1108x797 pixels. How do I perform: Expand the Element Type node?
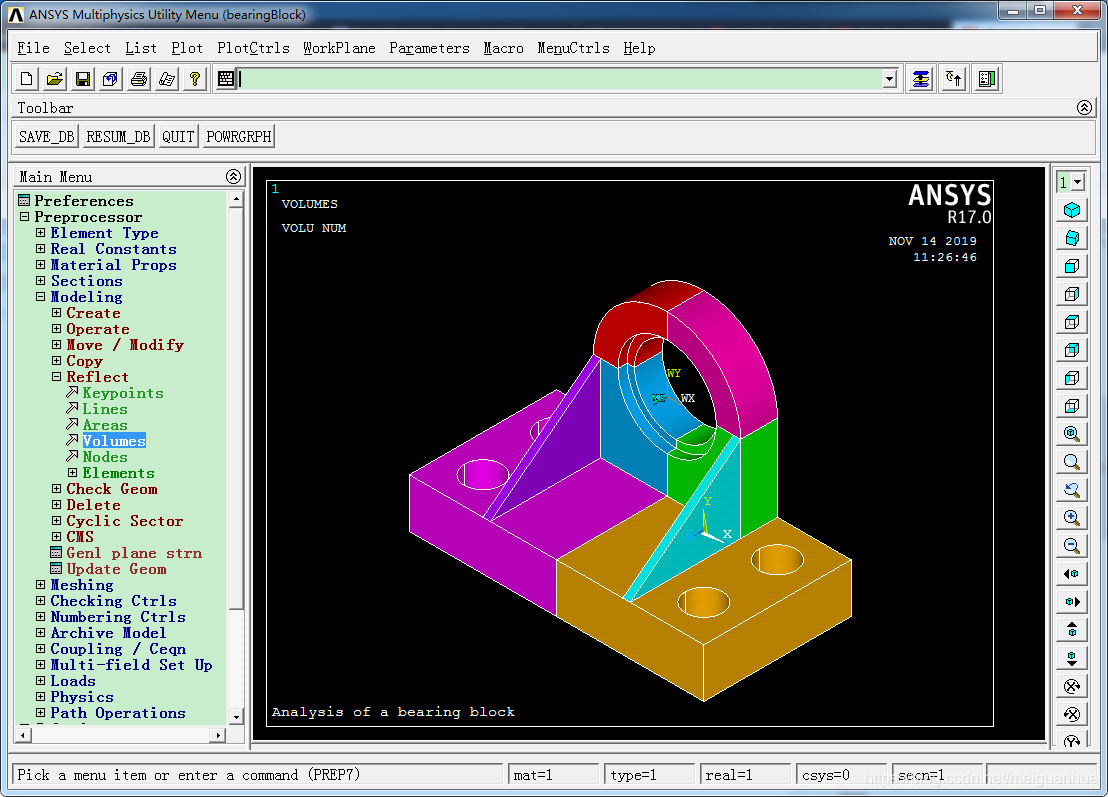(40, 232)
